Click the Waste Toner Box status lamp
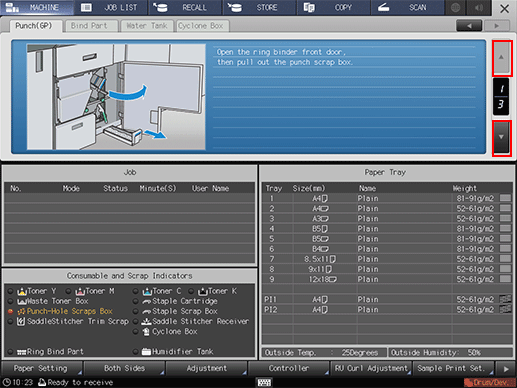This screenshot has height=388, width=517. 11,302
